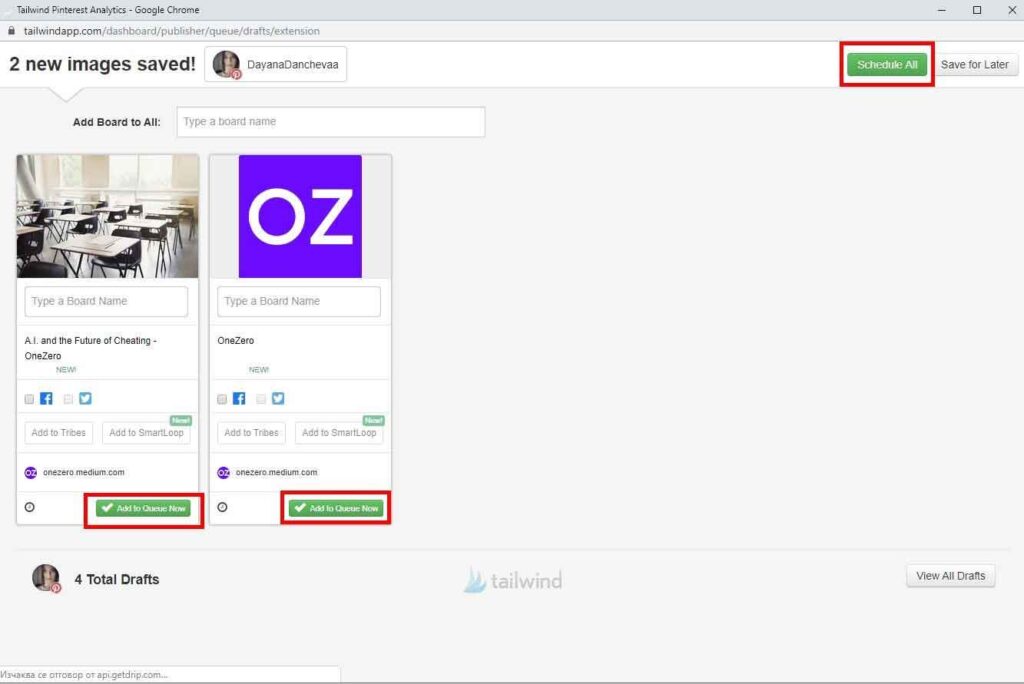The width and height of the screenshot is (1024, 684).
Task: Click the tailwindapp.com URL in address bar
Action: (x=172, y=31)
